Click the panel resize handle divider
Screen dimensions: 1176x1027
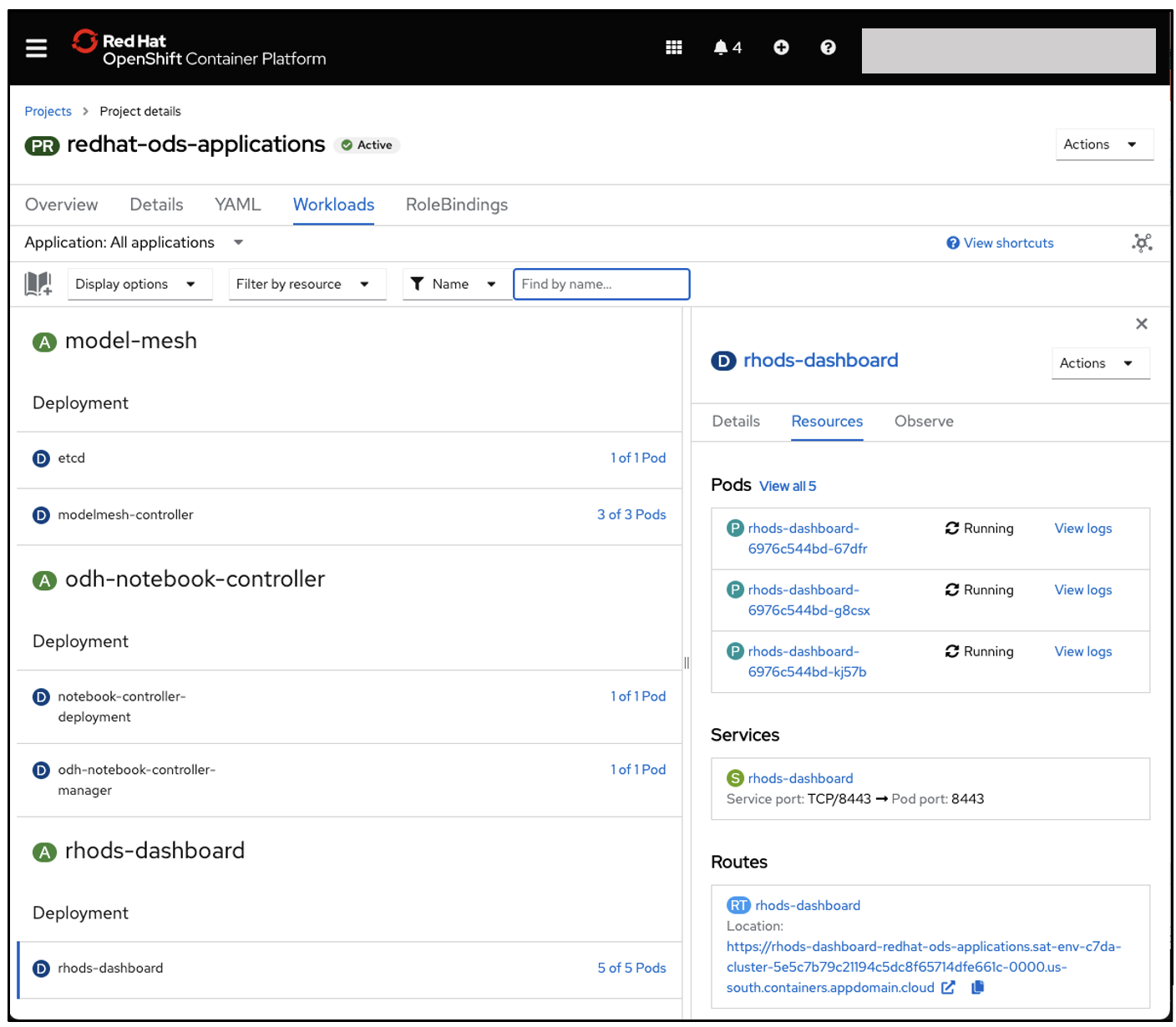pyautogui.click(x=687, y=663)
